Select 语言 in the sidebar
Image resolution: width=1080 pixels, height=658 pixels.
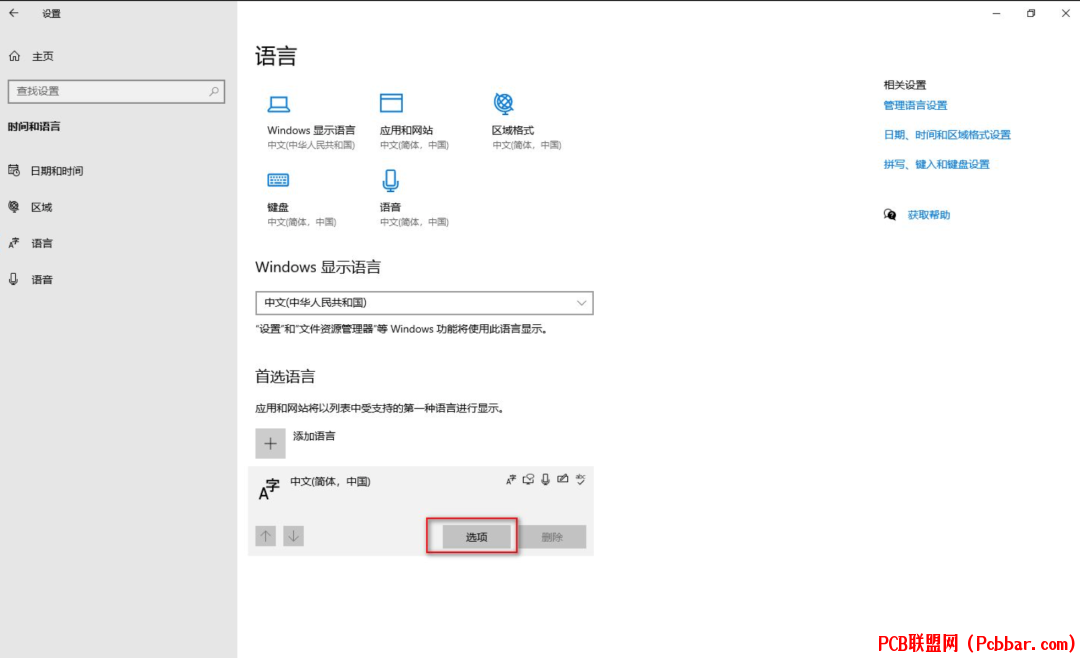(41, 243)
